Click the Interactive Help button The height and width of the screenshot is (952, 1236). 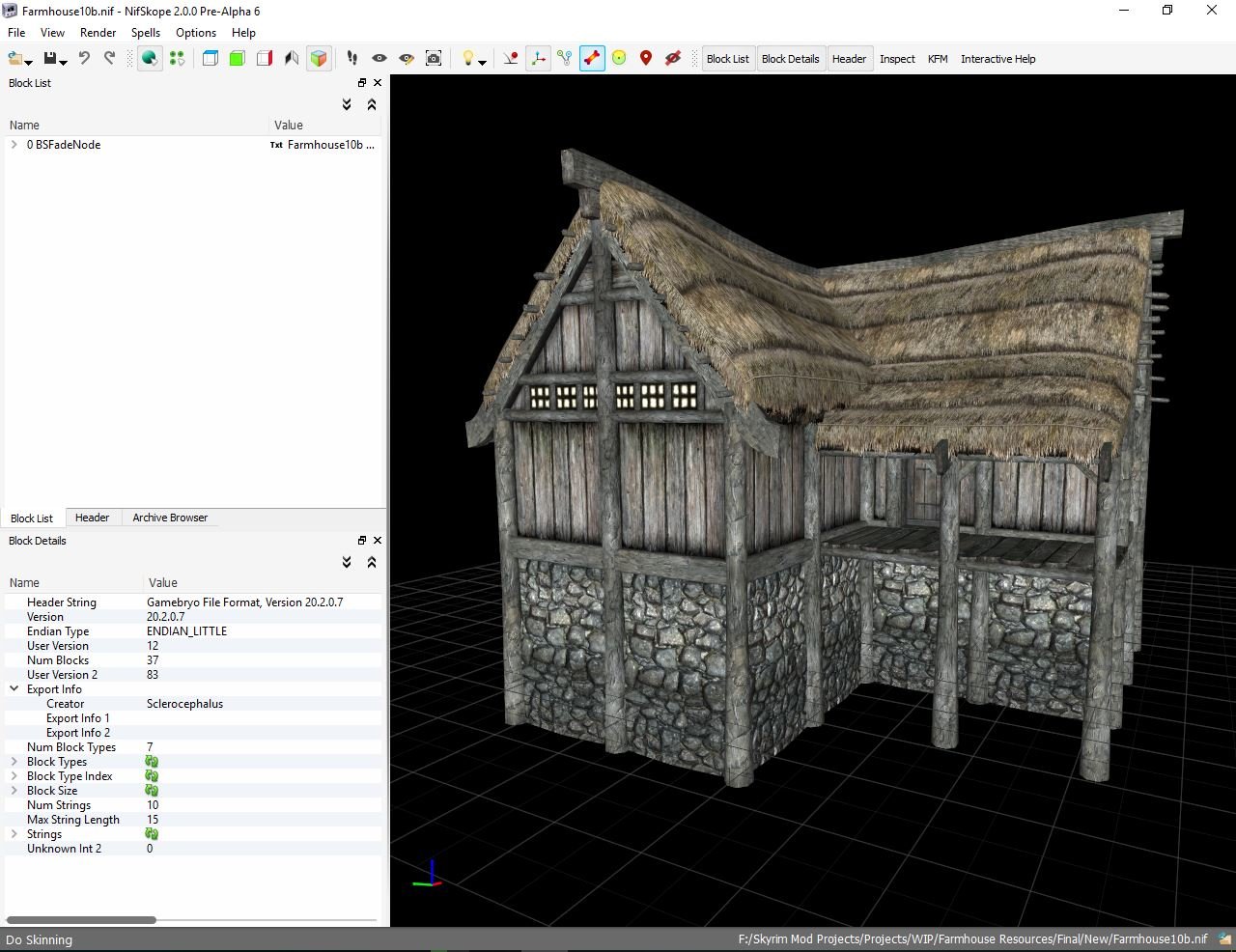997,59
